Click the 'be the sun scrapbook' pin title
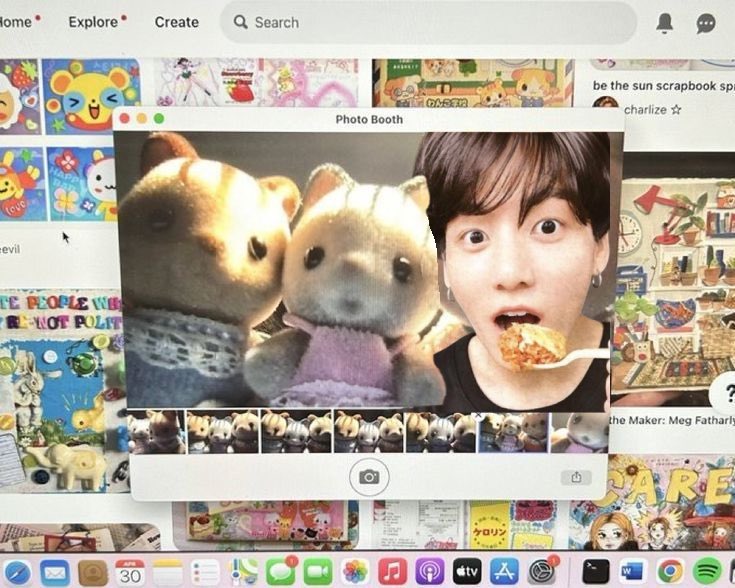 pyautogui.click(x=664, y=86)
